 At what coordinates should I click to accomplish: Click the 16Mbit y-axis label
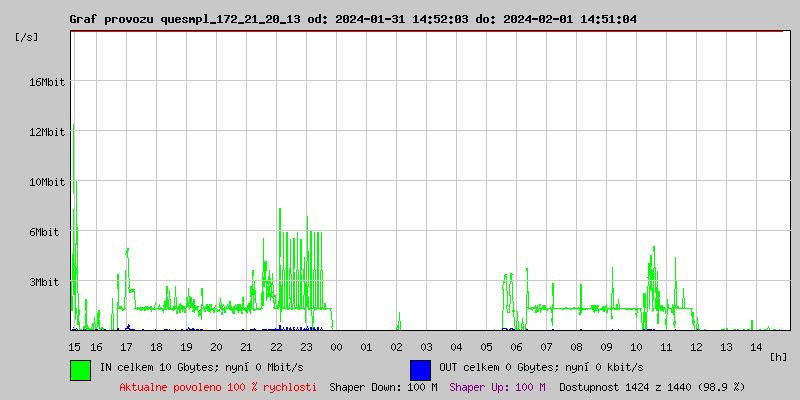pos(46,82)
